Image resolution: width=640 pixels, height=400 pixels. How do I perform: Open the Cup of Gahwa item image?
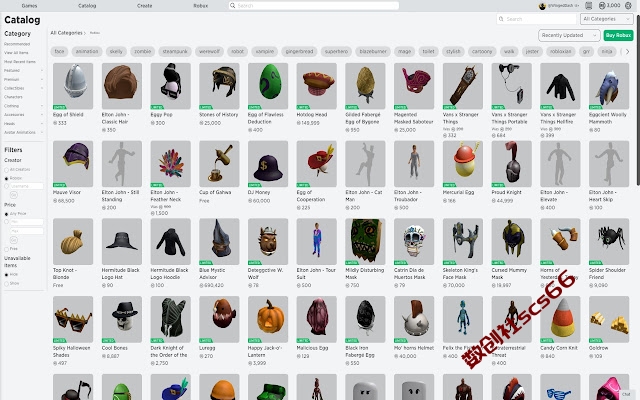tap(219, 164)
